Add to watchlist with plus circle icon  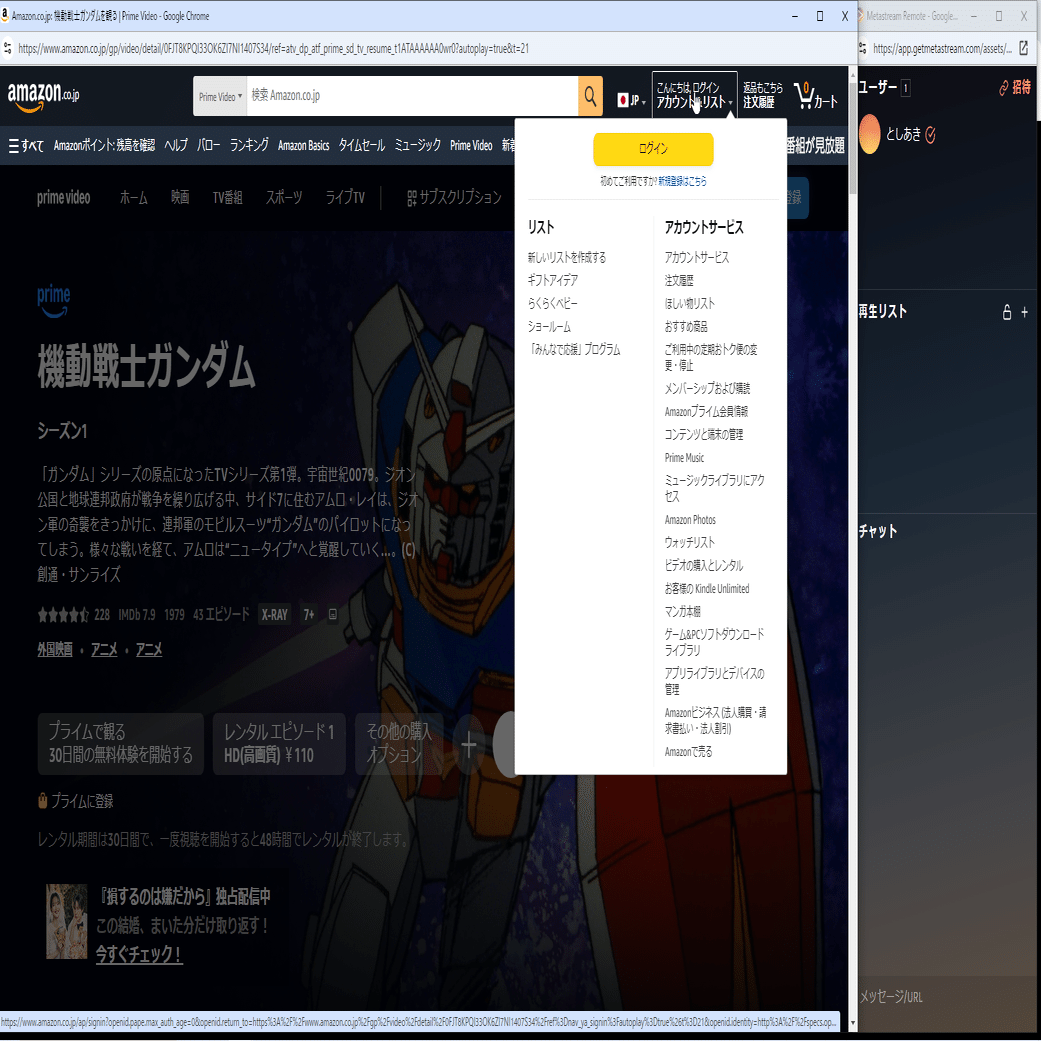click(469, 745)
